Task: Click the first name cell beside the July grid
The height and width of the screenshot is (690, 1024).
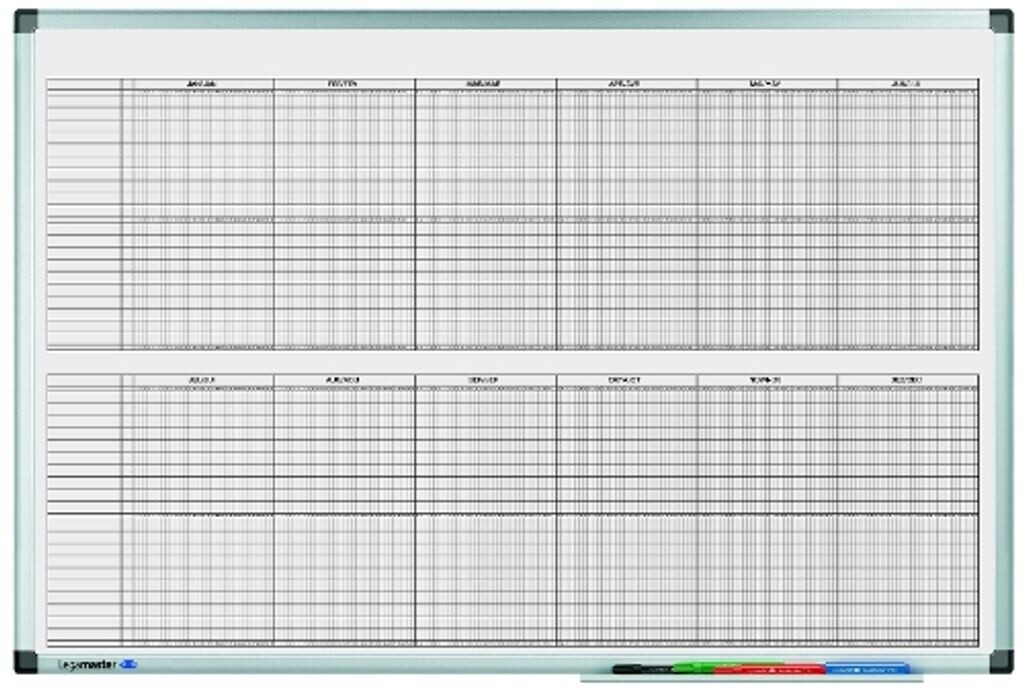Action: [x=84, y=393]
